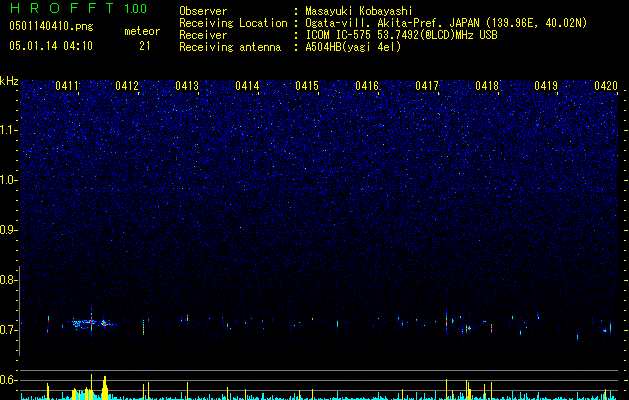The image size is (629, 400).
Task: Click the A504HB(yagi 4el) antenna text
Action: (353, 47)
